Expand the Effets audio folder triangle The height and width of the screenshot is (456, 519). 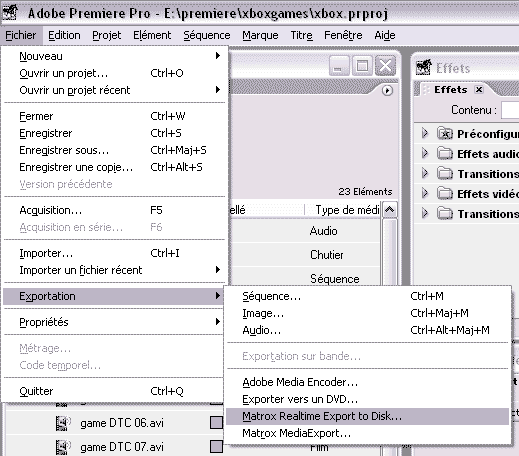point(425,153)
